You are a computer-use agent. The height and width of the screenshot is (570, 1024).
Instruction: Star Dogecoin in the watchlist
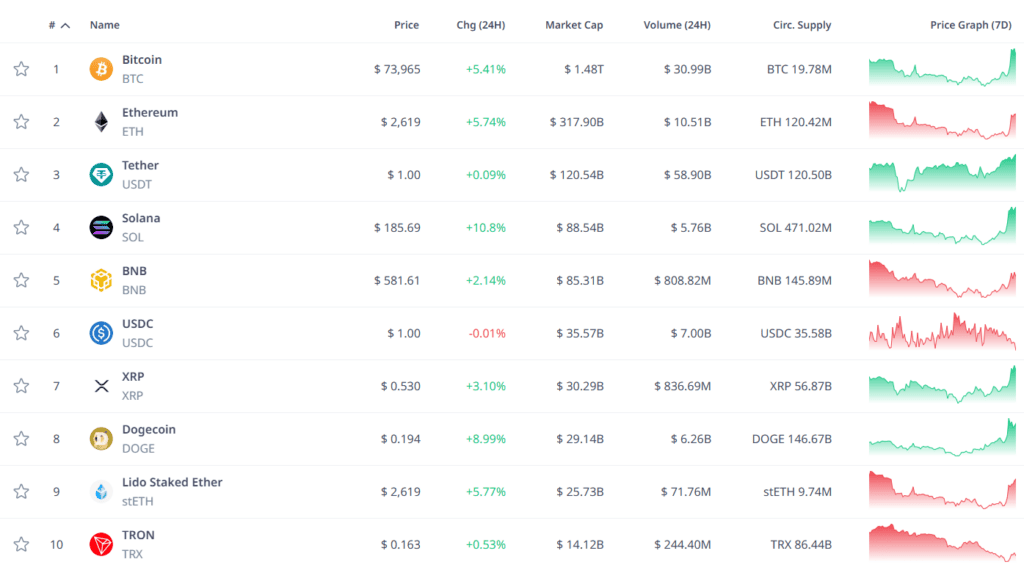(x=22, y=439)
